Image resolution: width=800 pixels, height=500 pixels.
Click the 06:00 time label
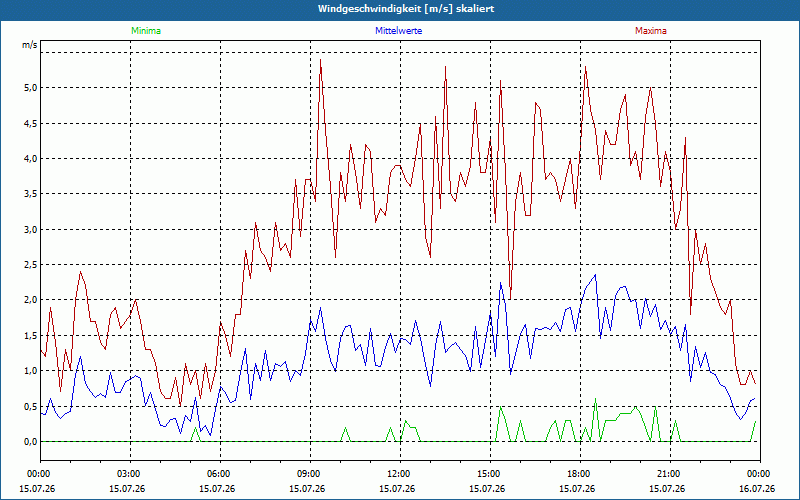[217, 474]
